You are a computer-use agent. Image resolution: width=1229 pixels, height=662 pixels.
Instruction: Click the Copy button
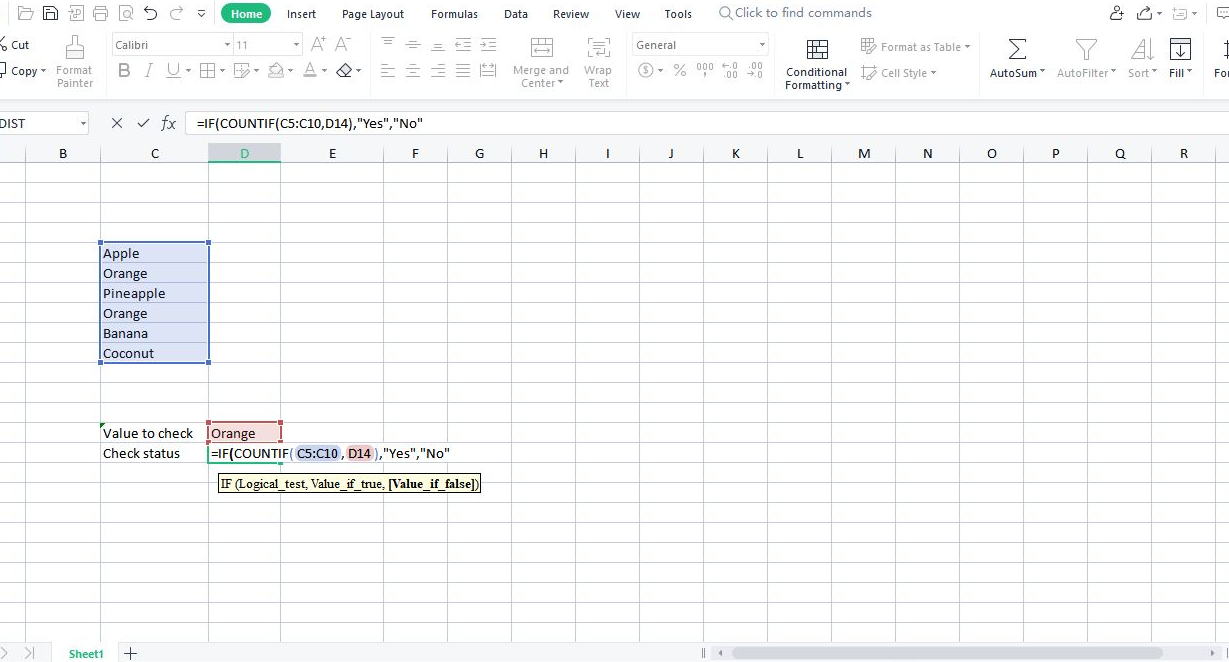(x=24, y=71)
